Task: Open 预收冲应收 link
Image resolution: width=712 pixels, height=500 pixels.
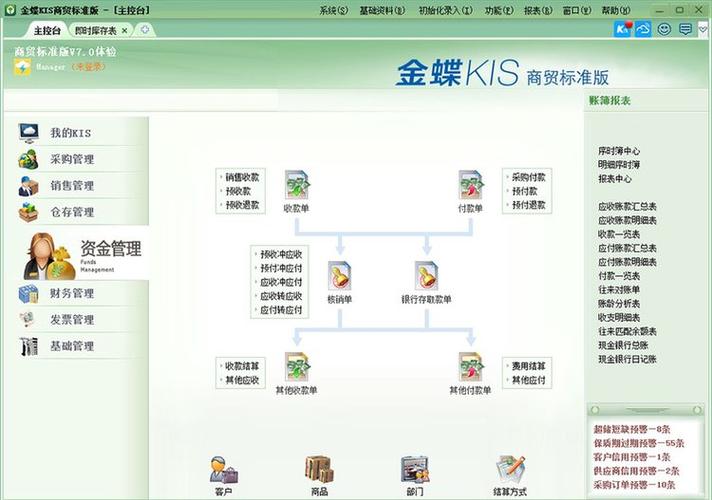Action: coord(281,254)
